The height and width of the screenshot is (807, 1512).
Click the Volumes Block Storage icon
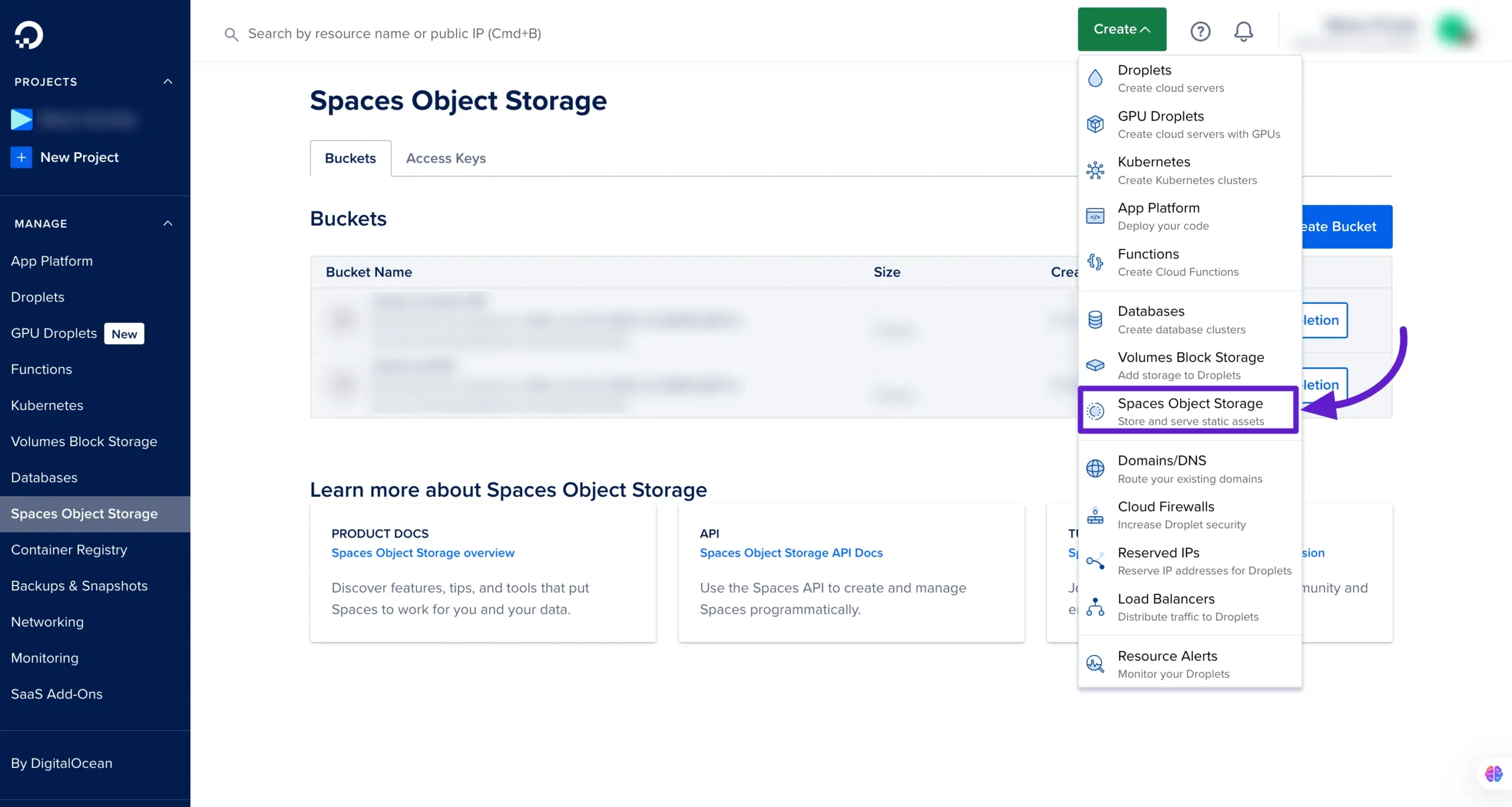click(x=1096, y=365)
